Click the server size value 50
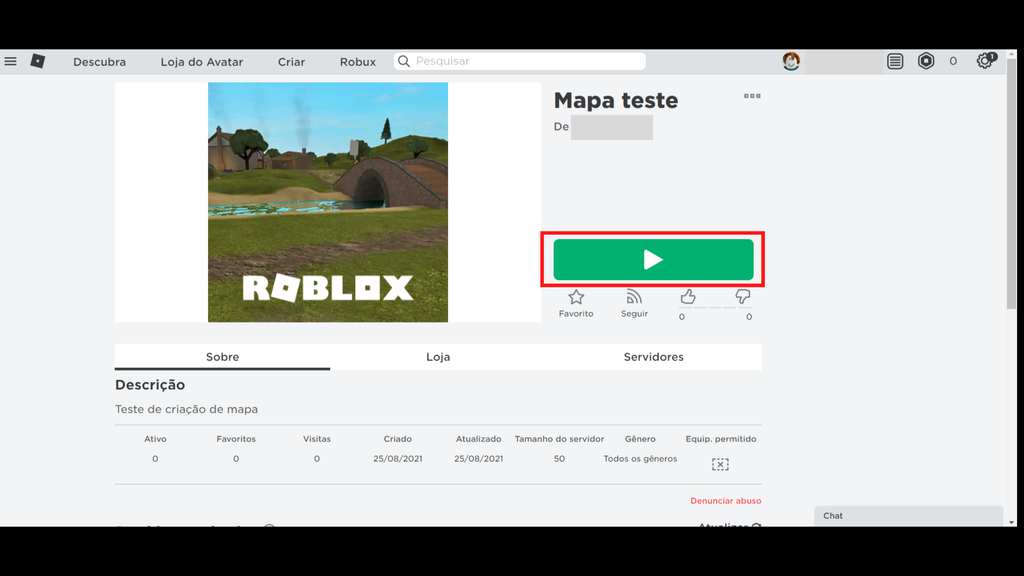This screenshot has height=576, width=1024. point(559,458)
